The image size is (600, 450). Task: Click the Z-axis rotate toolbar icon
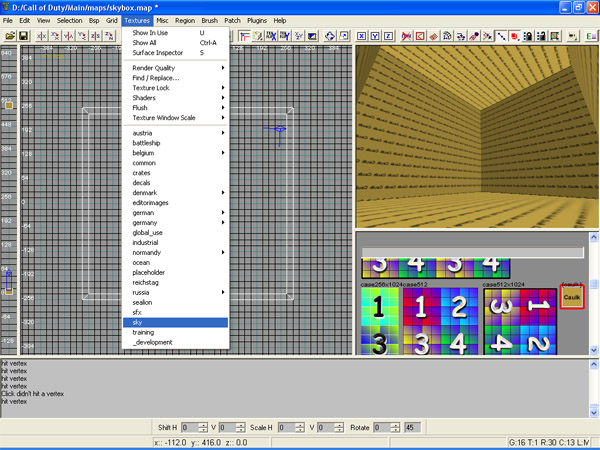coord(109,36)
